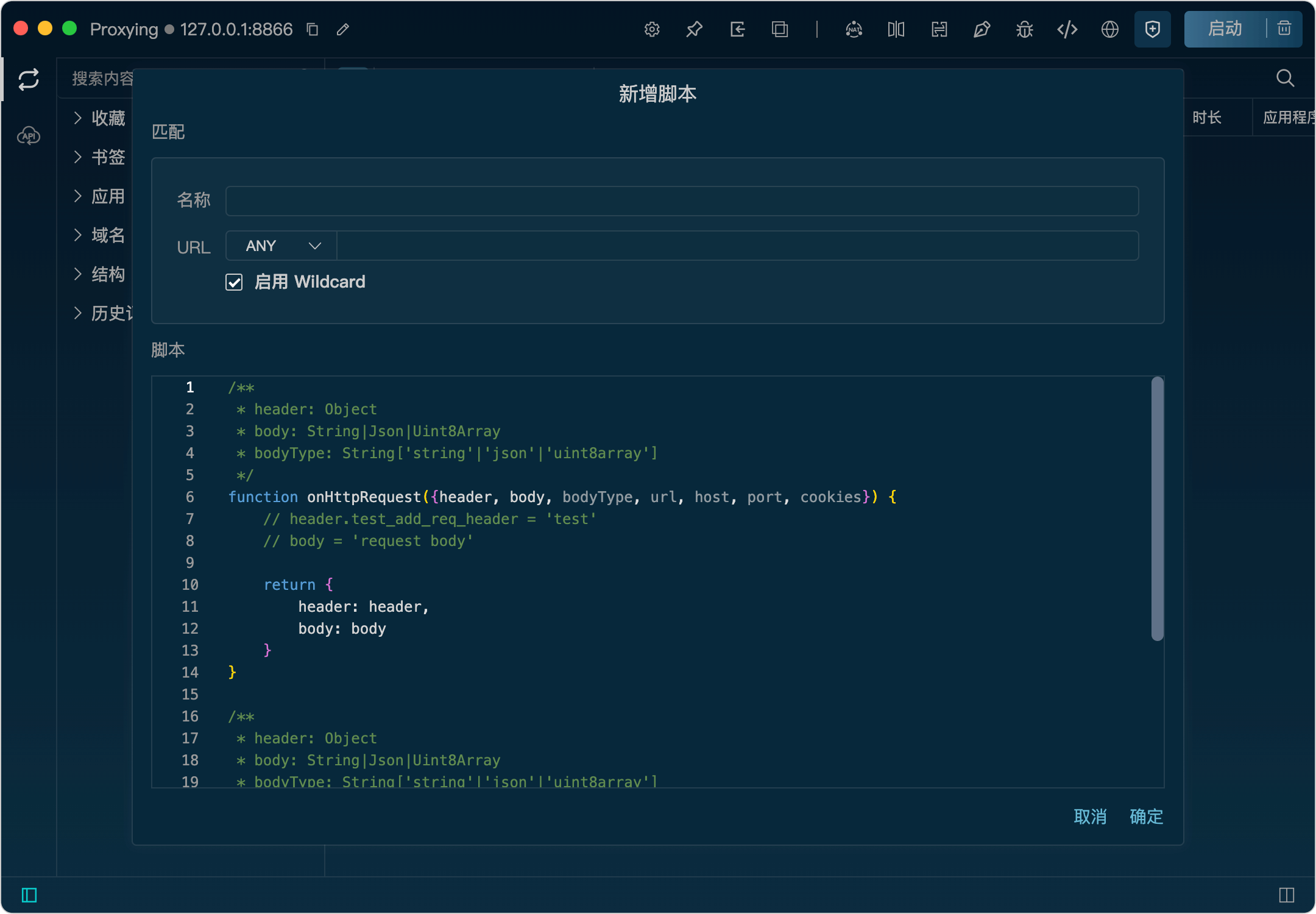
Task: Click the pin icon in toolbar
Action: click(x=695, y=29)
